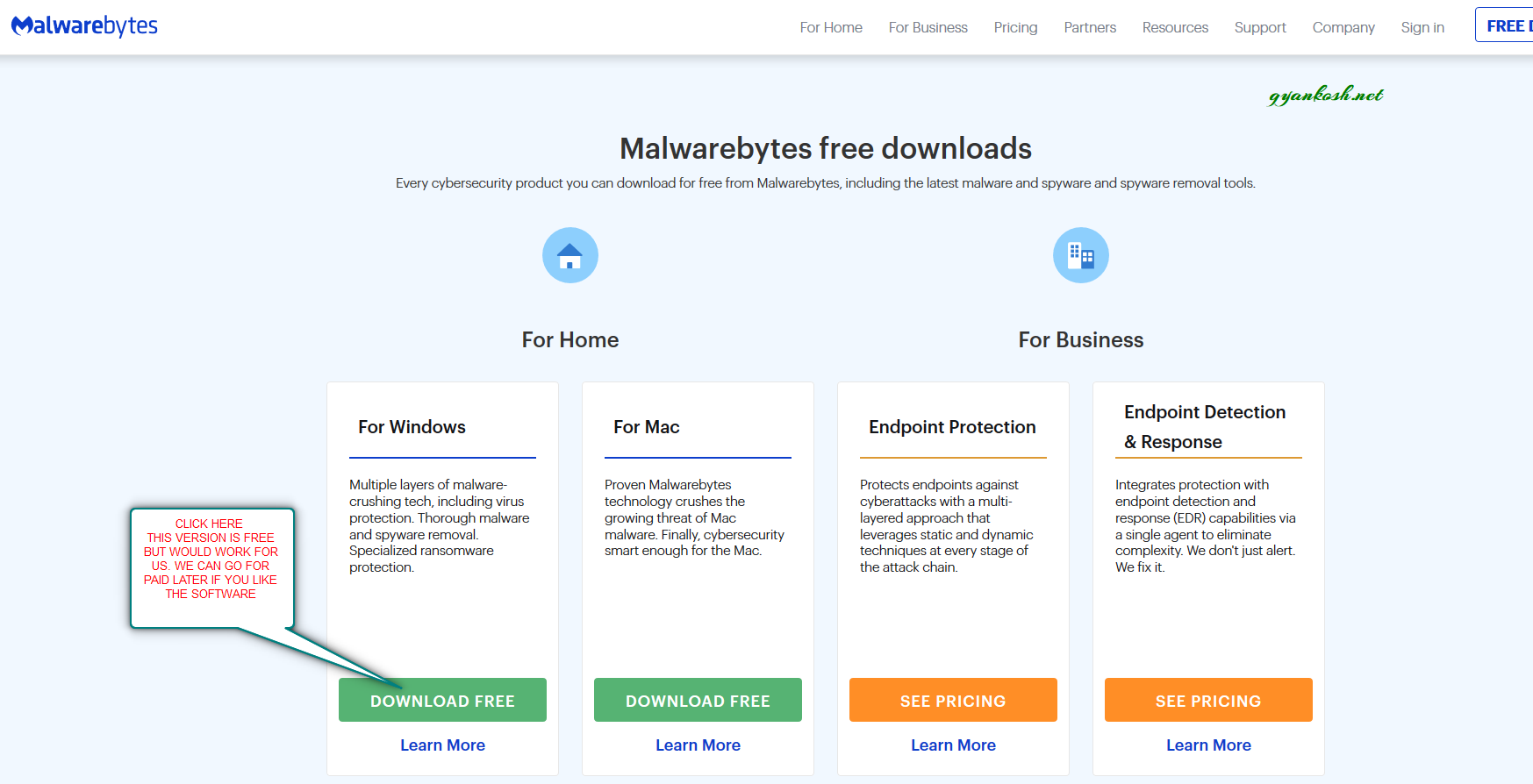Click the EDR 'Integrates protection' description paragraph
The width and height of the screenshot is (1533, 784).
click(x=1206, y=526)
